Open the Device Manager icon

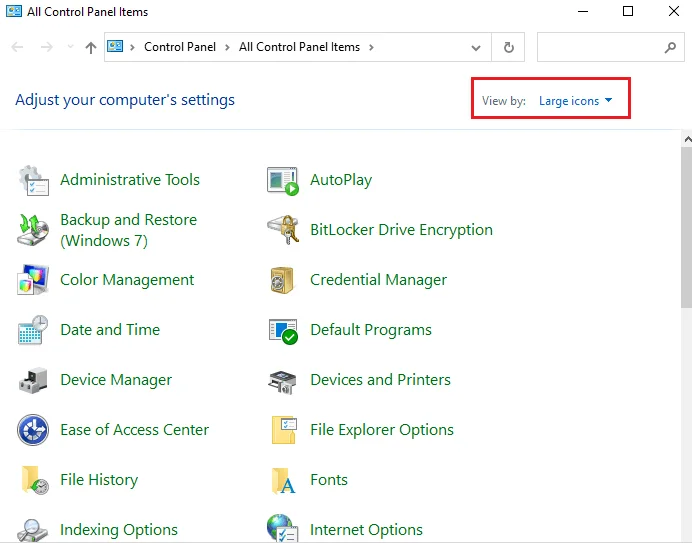tap(33, 380)
